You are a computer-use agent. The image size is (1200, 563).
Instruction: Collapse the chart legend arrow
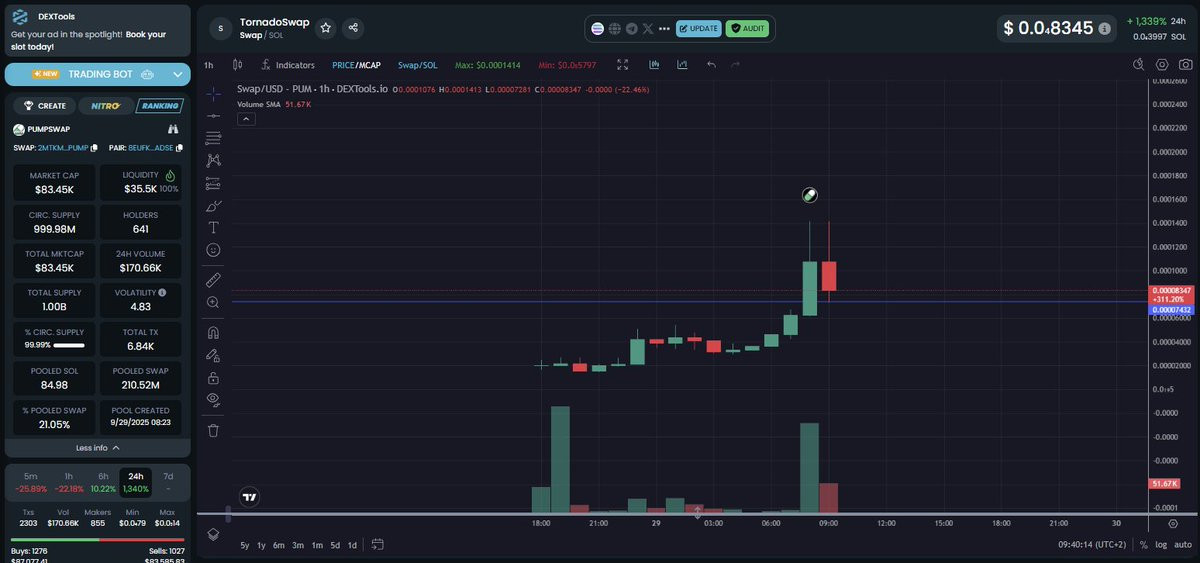(246, 119)
